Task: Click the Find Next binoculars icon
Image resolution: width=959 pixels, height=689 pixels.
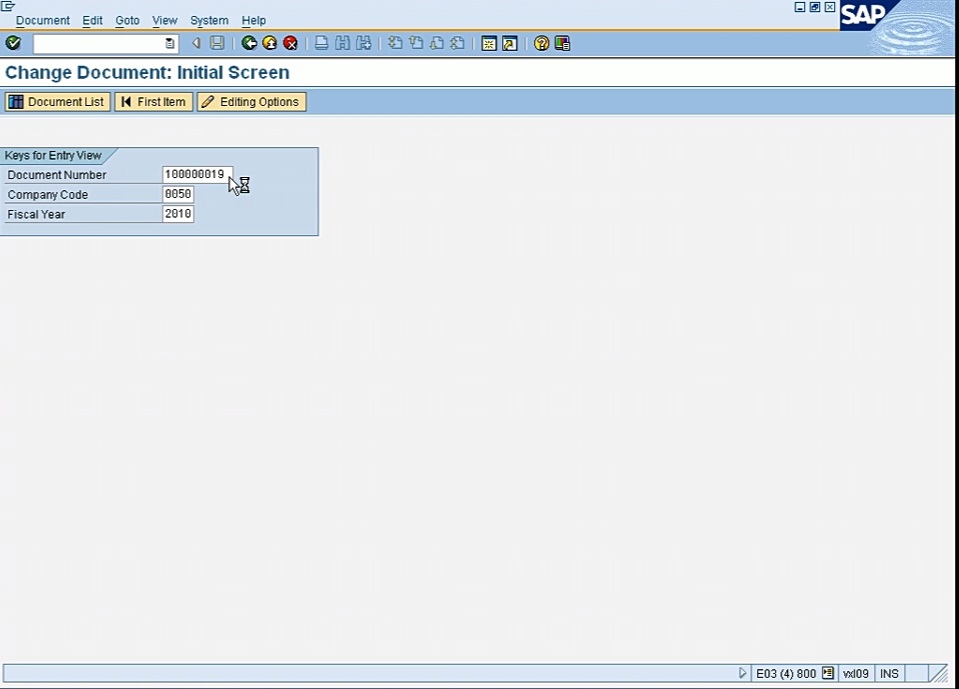Action: 364,43
